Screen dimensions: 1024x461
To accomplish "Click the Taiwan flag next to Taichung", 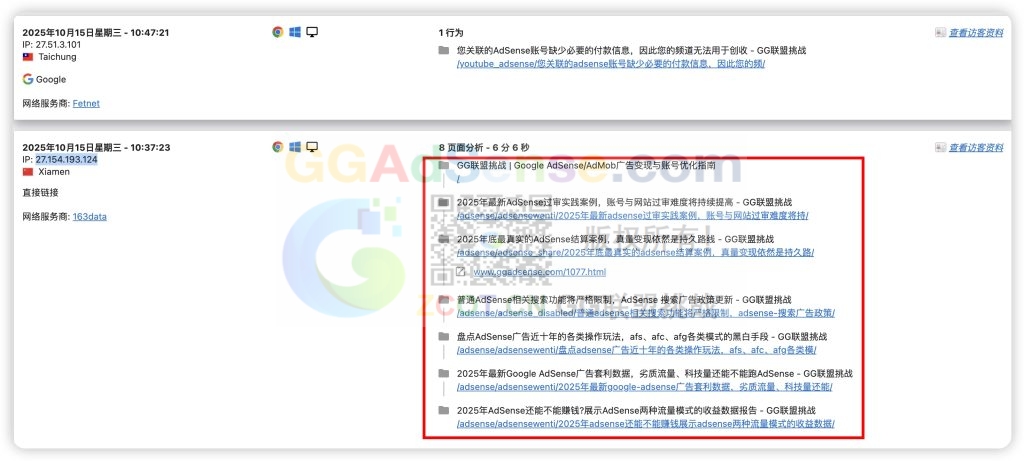I will coord(28,57).
